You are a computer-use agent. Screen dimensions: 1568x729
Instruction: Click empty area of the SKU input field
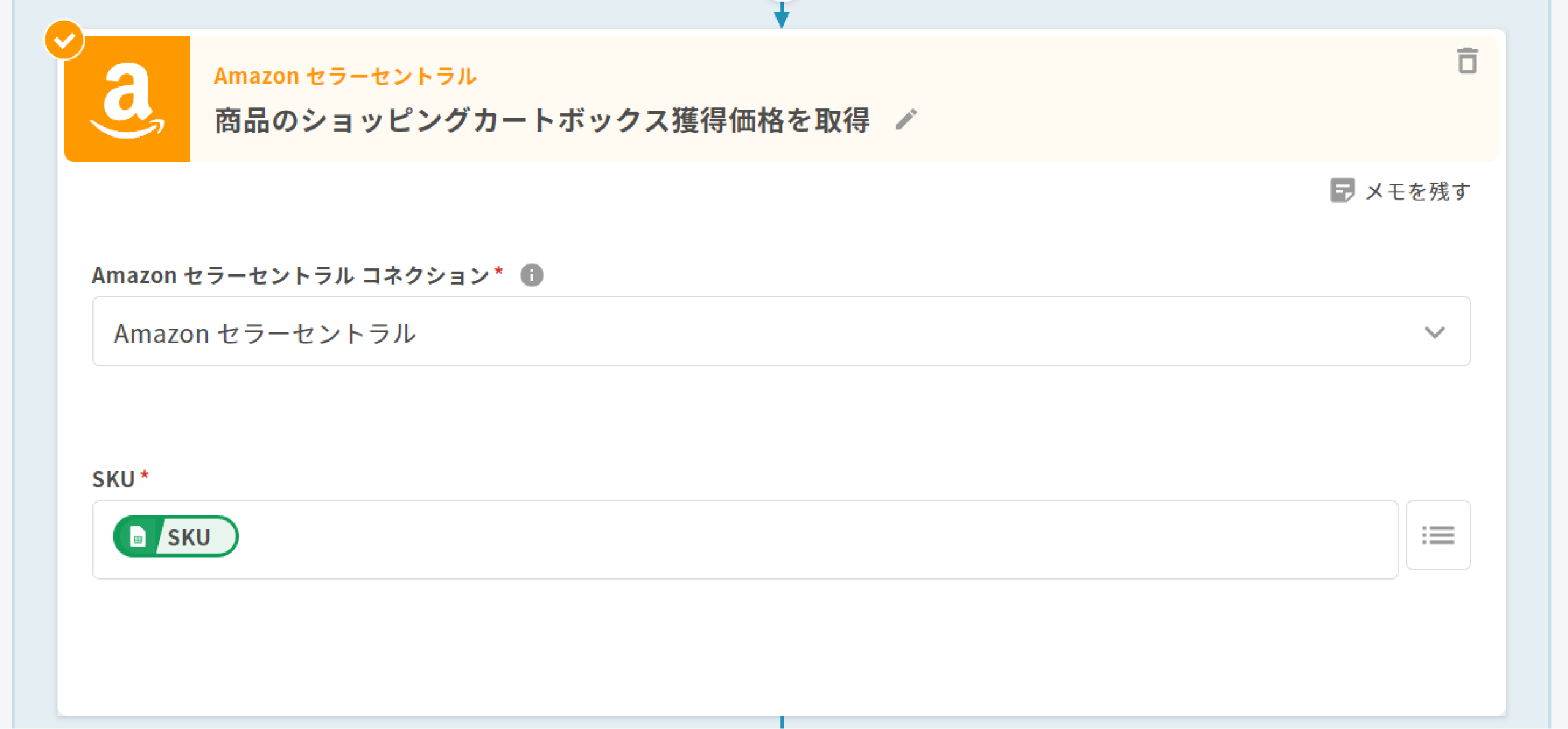coord(796,539)
